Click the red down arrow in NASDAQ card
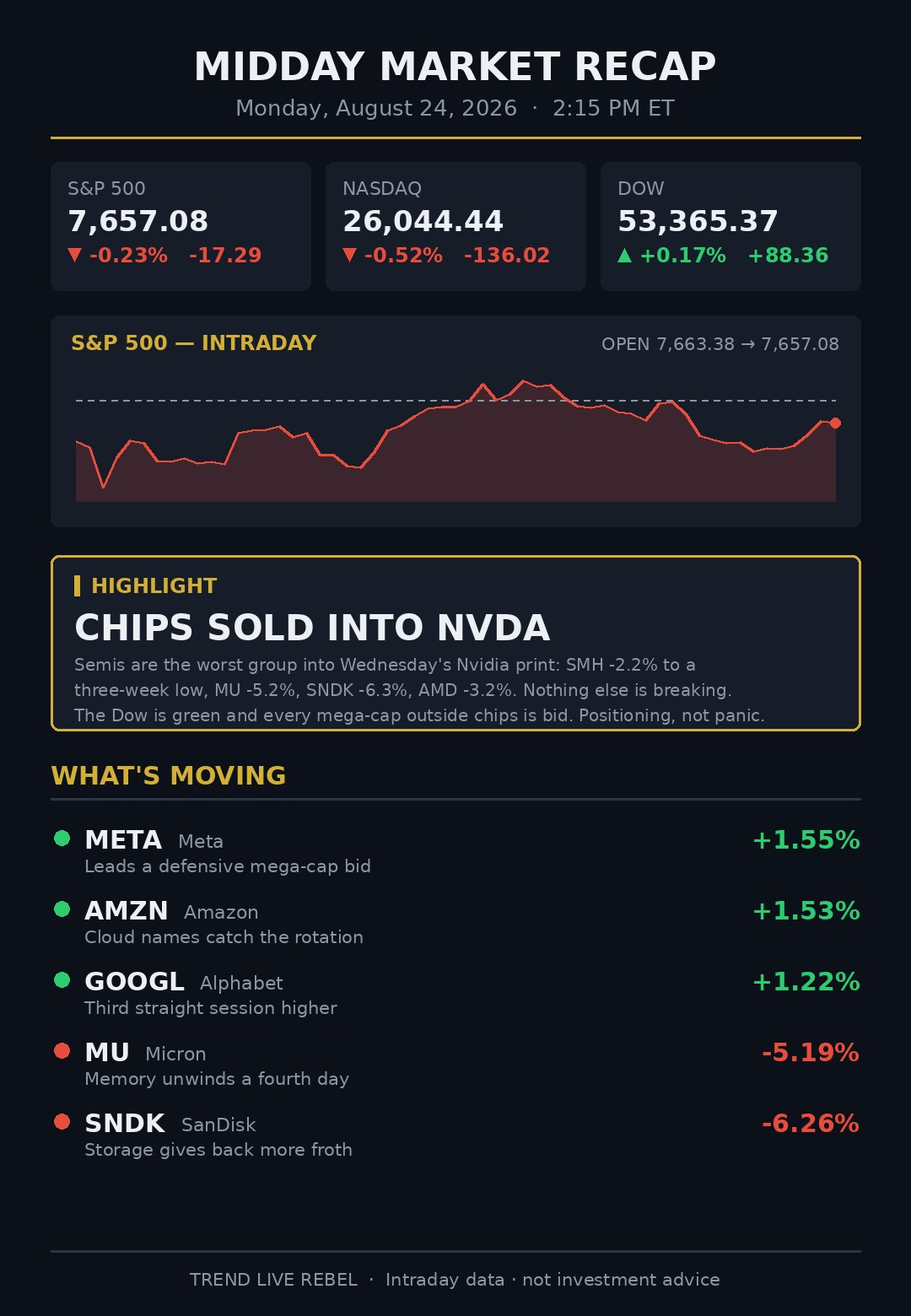This screenshot has height=1316, width=911. [x=350, y=255]
